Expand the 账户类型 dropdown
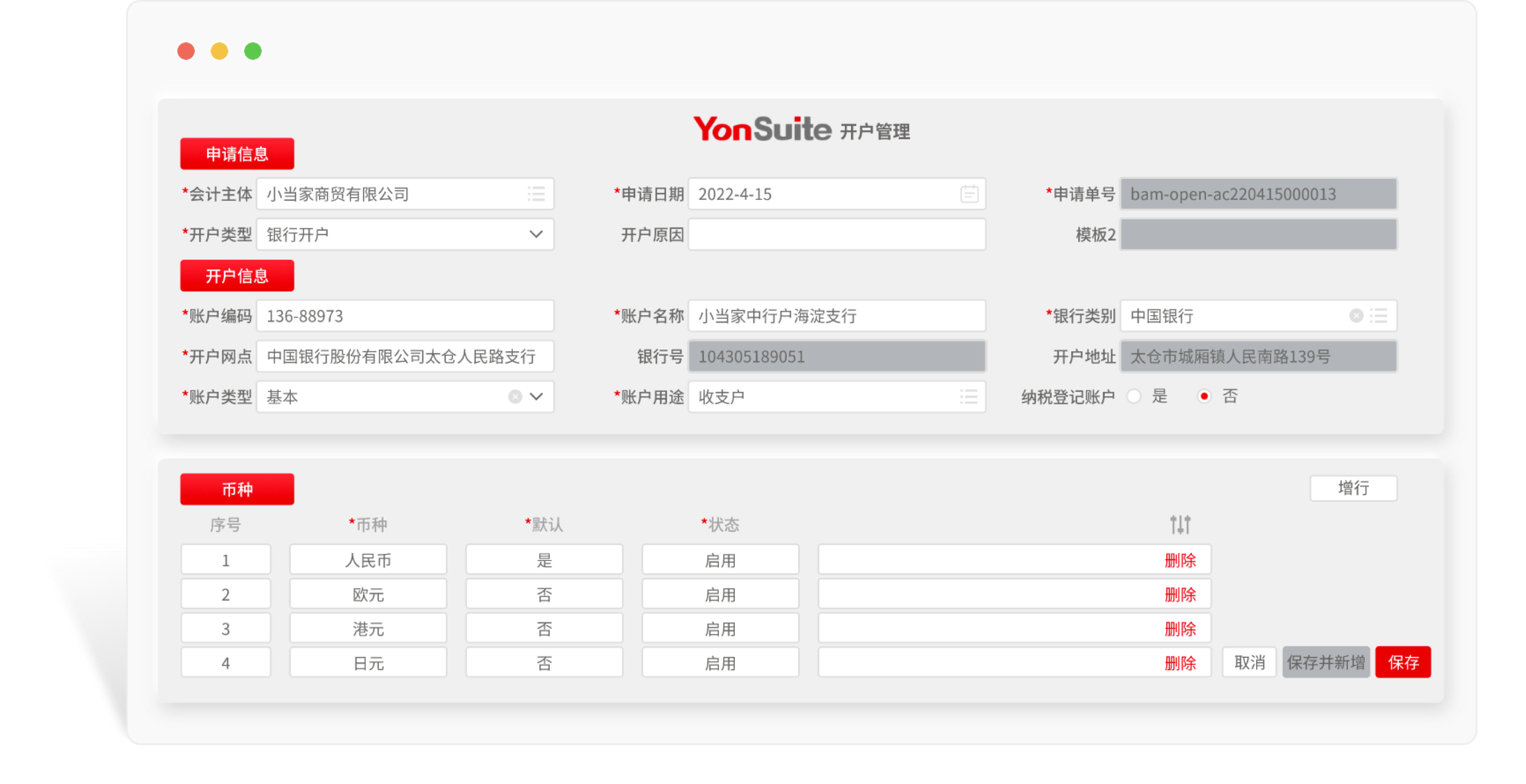The image size is (1526, 784). 536,397
